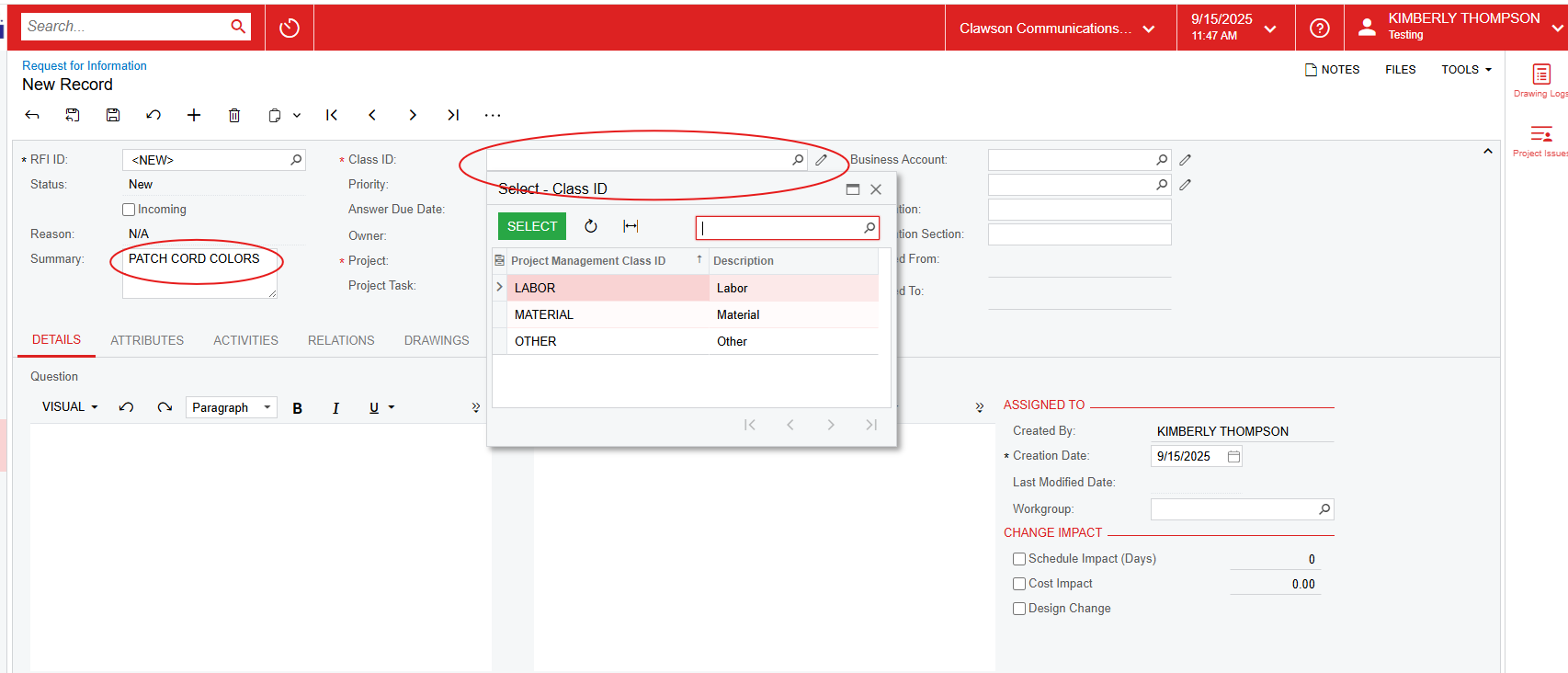Open the Paragraph style dropdown
The width and height of the screenshot is (1568, 673).
[231, 407]
